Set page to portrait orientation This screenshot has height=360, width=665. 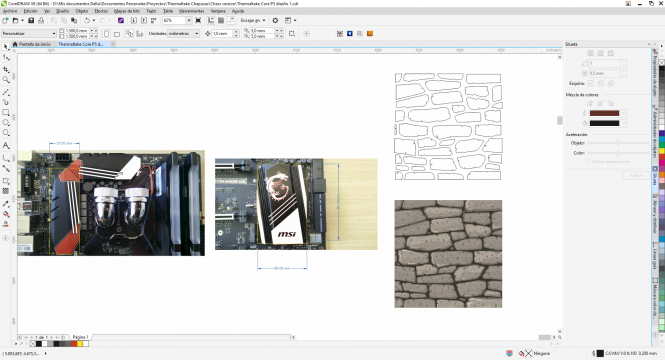click(106, 33)
